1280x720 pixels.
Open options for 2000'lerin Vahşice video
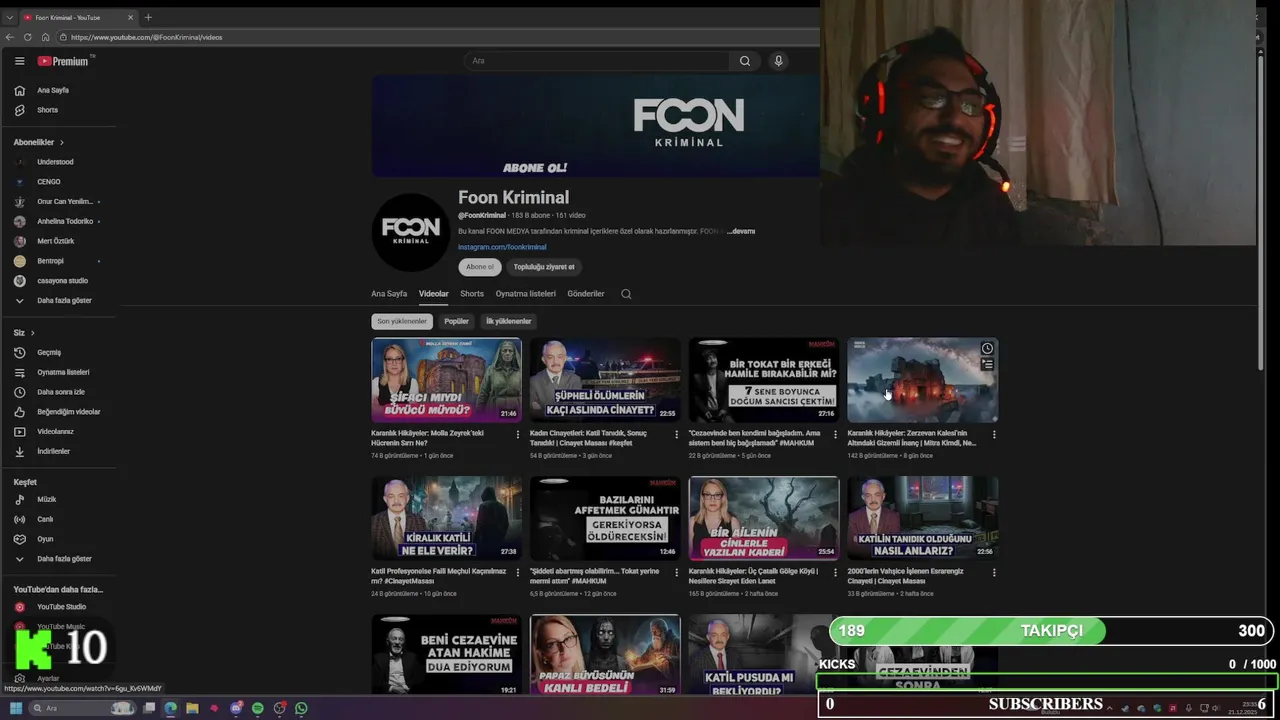pos(994,572)
